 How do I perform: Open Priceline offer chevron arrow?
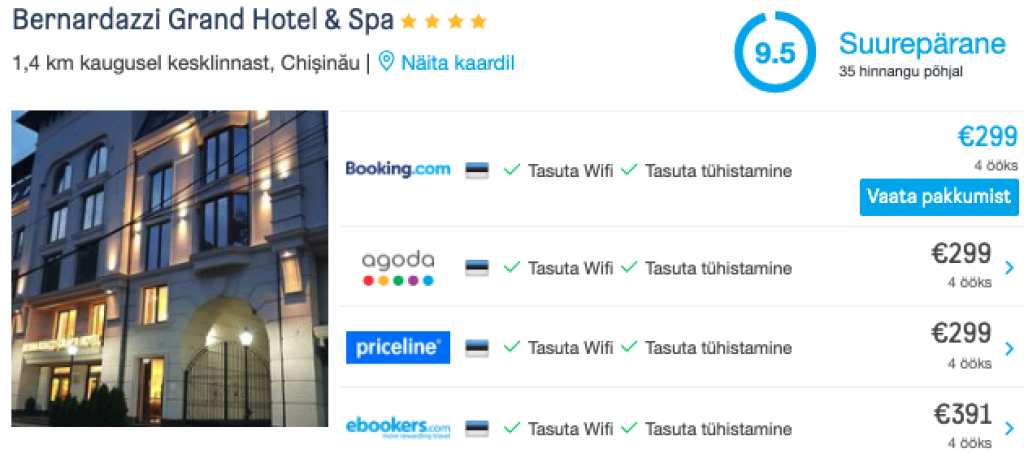pos(1009,349)
